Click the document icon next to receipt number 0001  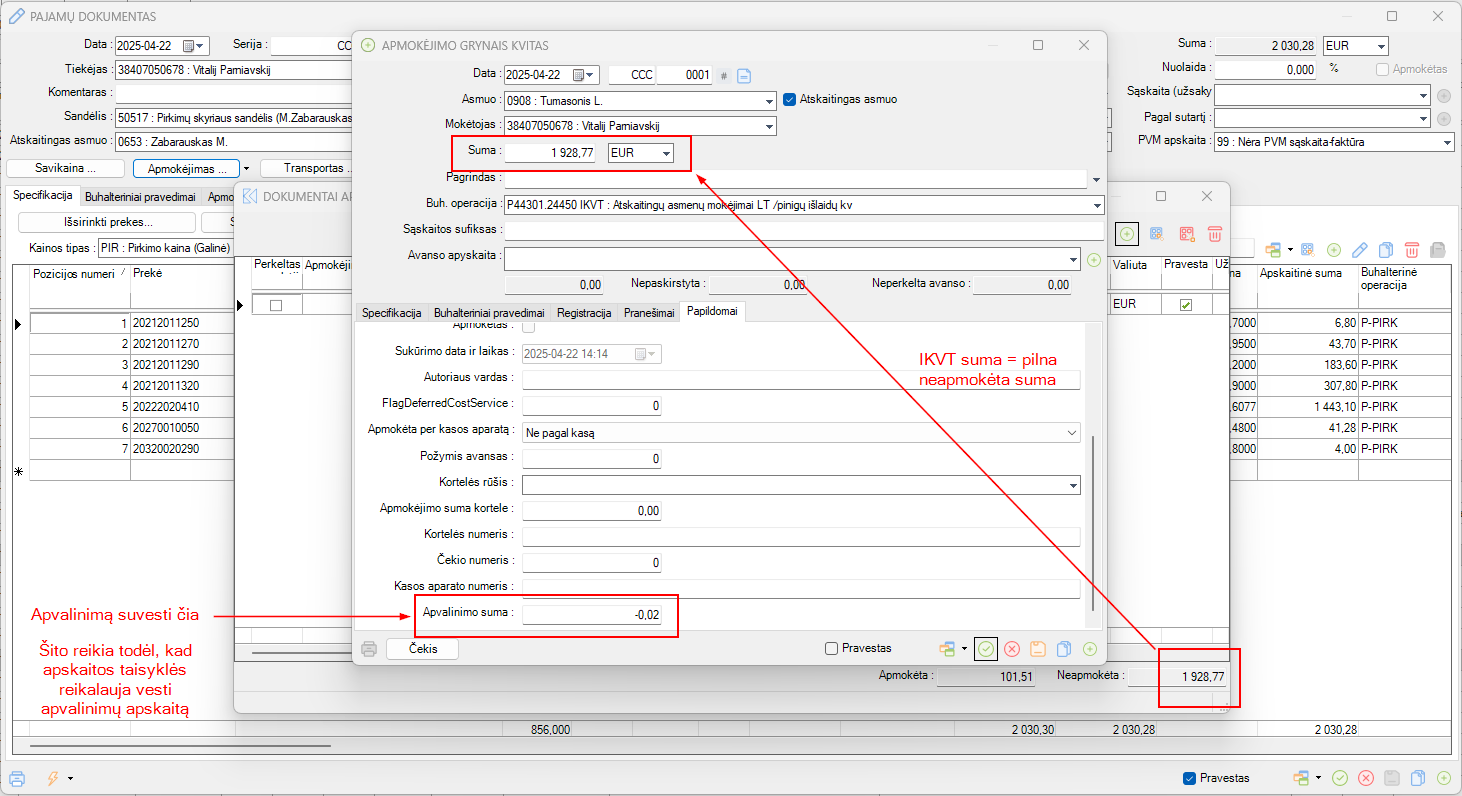pos(744,75)
